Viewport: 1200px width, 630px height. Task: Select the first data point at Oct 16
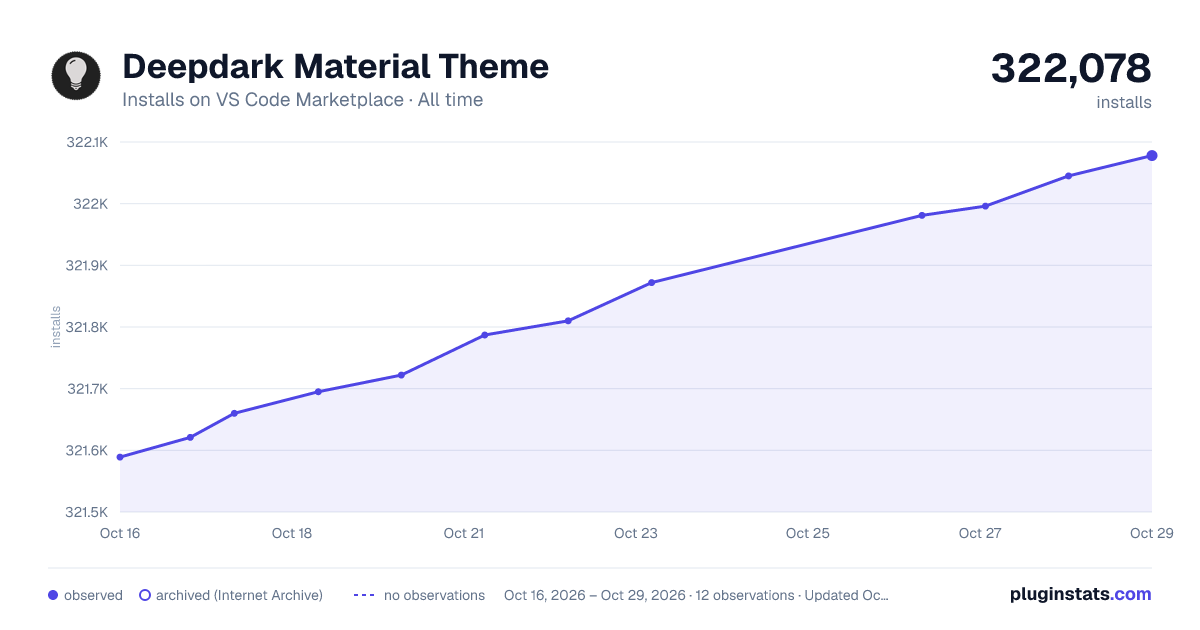pos(120,457)
